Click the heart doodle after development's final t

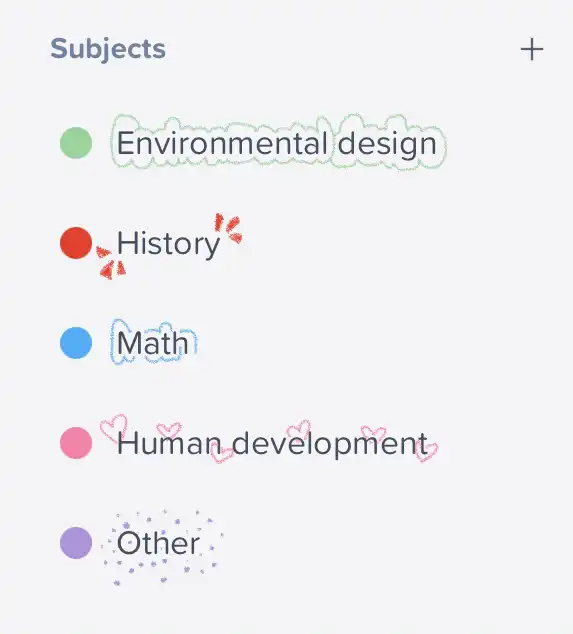pyautogui.click(x=427, y=452)
